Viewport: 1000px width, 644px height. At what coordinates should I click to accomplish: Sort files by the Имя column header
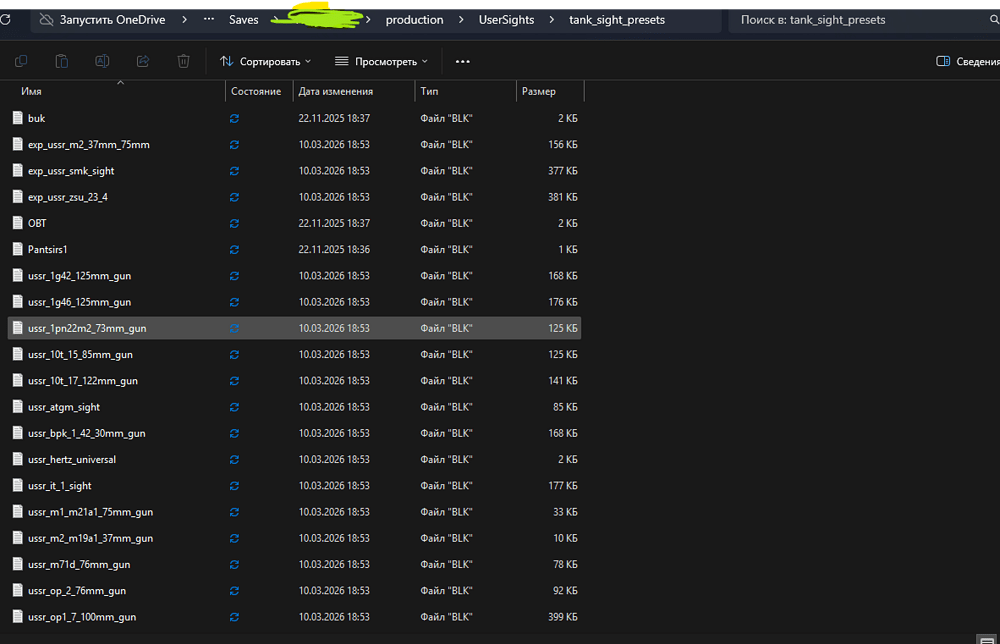coord(32,91)
